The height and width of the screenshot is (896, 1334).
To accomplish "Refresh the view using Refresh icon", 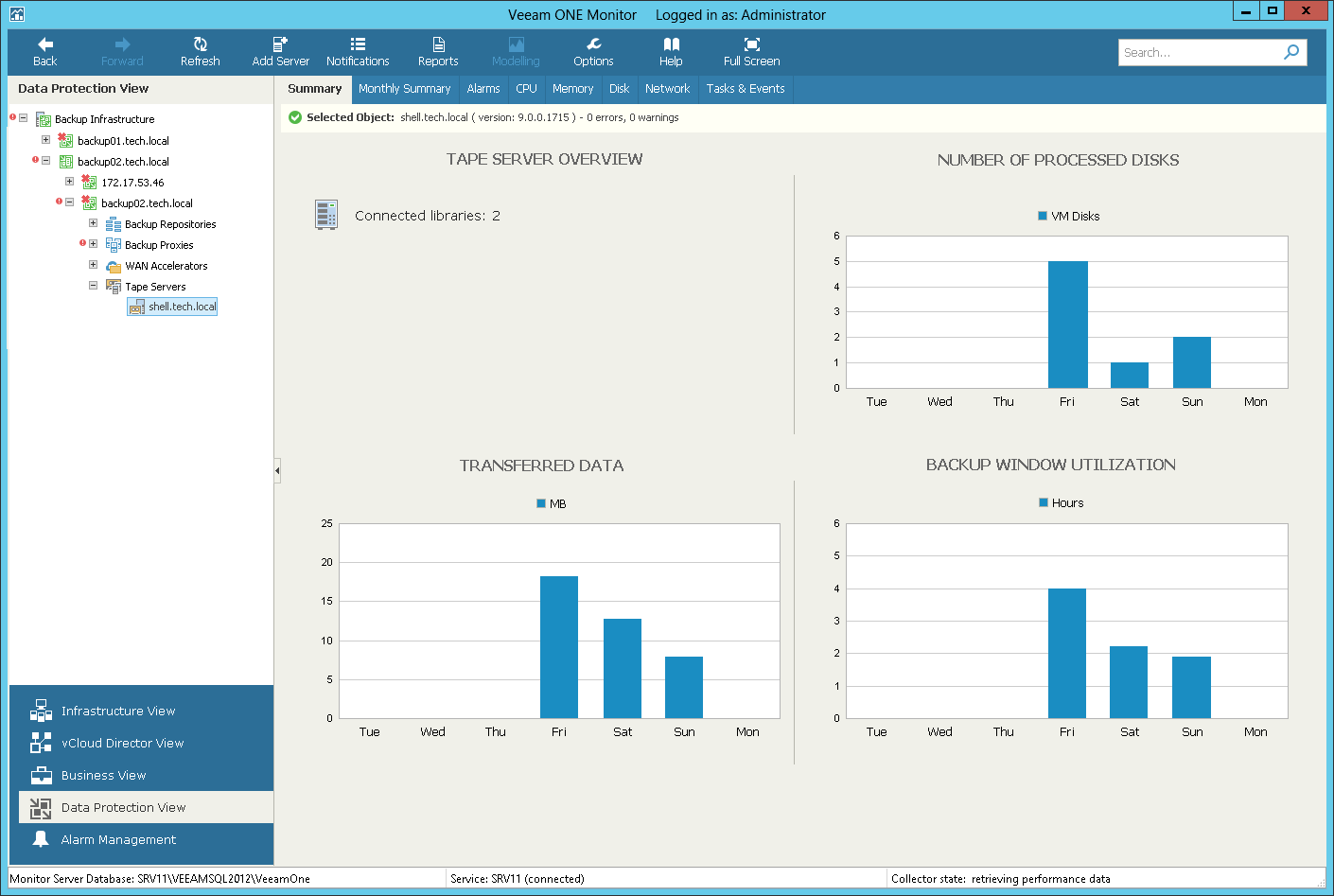I will (200, 44).
